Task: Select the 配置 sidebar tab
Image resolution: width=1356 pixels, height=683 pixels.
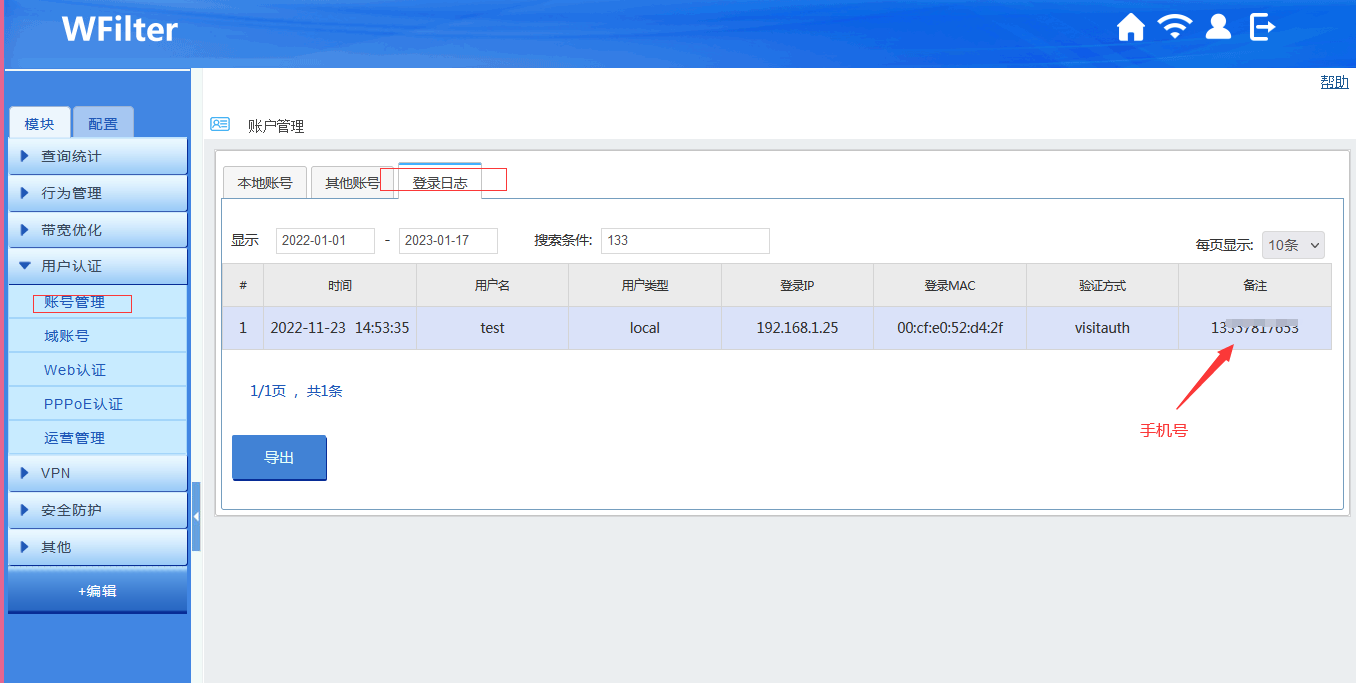Action: tap(103, 124)
